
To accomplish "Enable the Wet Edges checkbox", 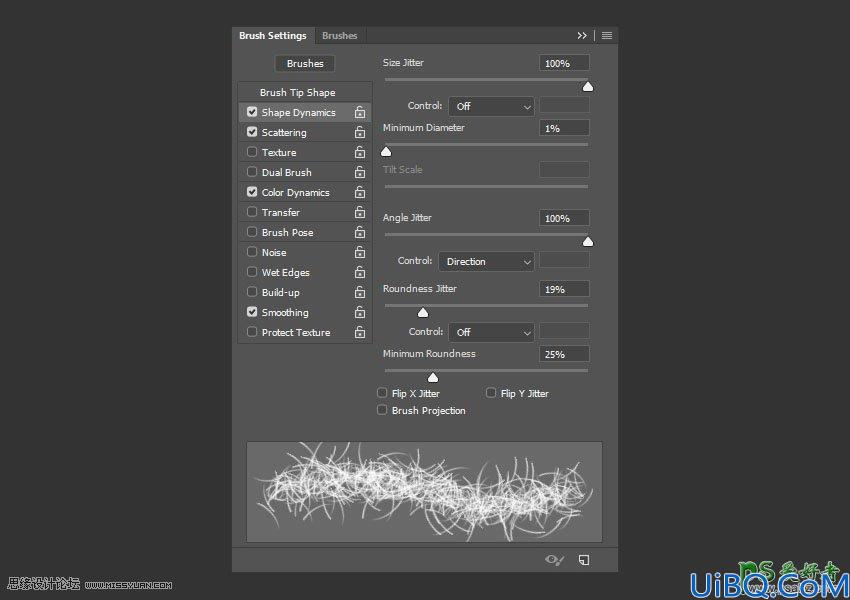I will 252,272.
